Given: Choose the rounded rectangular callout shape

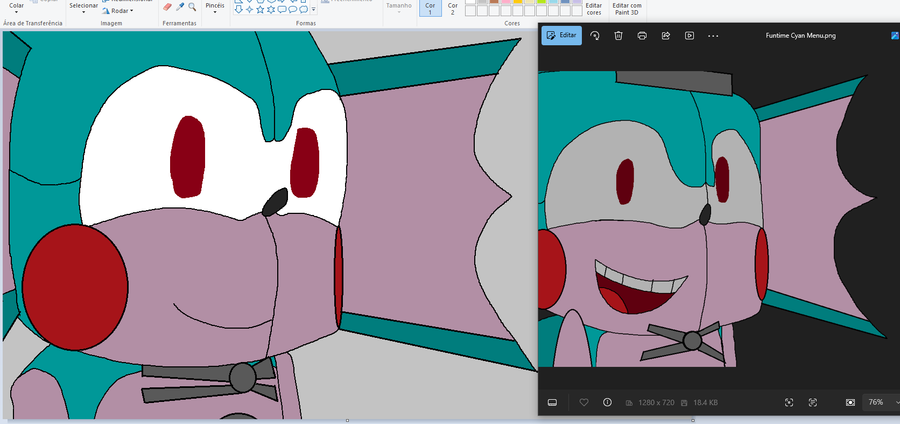Looking at the screenshot, I should click(282, 9).
